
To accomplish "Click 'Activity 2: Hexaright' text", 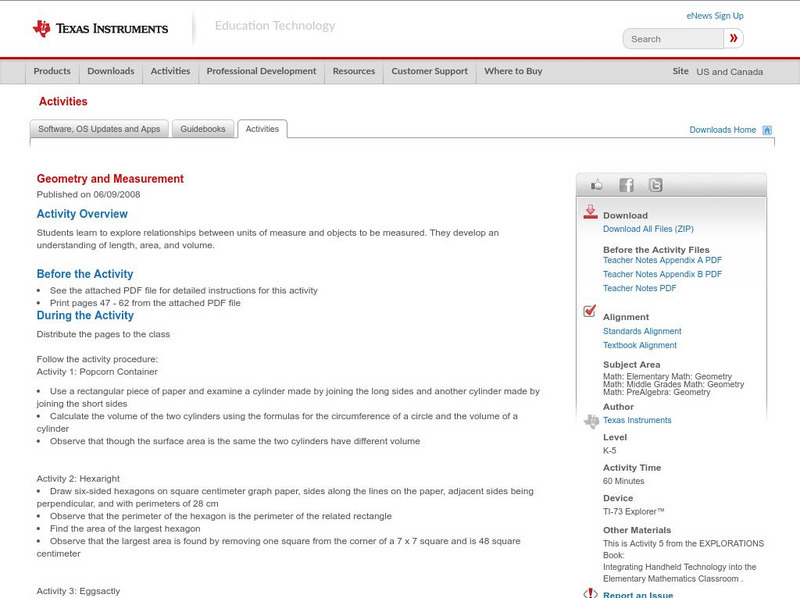I will pyautogui.click(x=78, y=479).
